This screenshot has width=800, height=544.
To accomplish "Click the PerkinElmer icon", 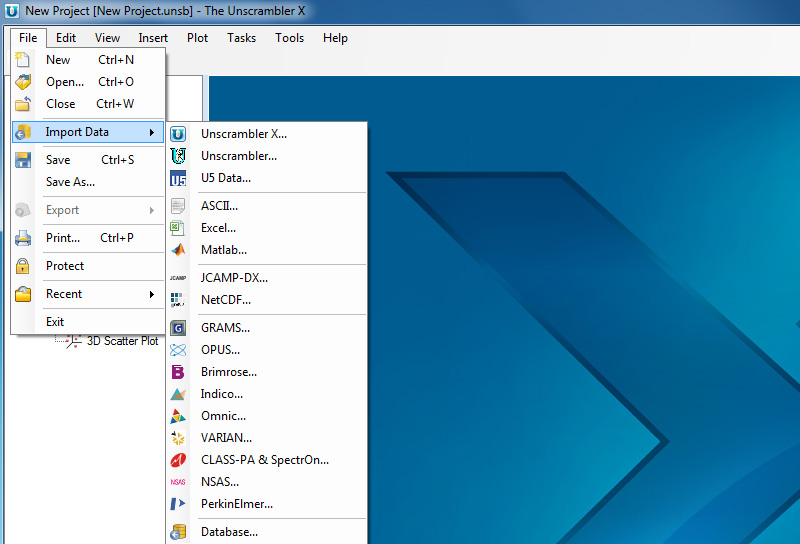I will (x=178, y=504).
